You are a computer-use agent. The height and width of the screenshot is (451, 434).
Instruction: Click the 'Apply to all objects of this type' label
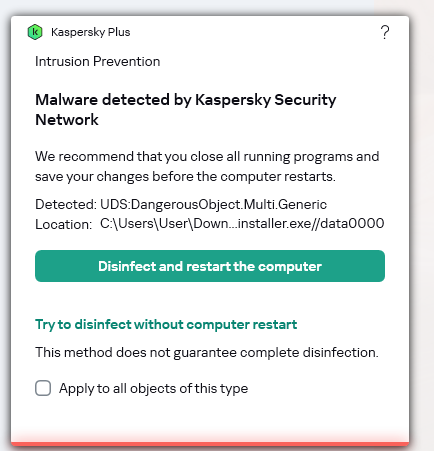(x=153, y=388)
